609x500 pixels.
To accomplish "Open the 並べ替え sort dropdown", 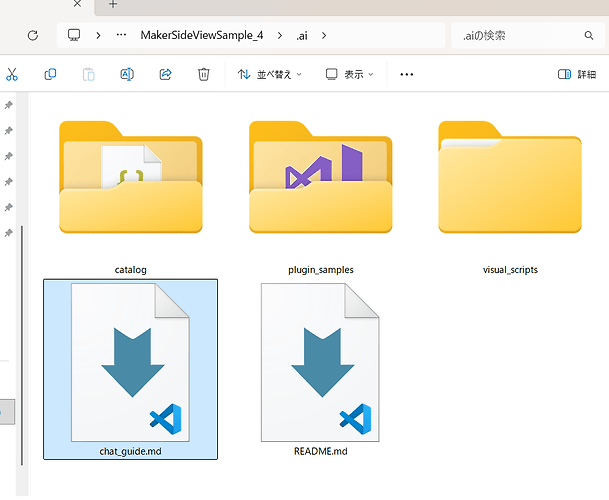I will coord(270,74).
